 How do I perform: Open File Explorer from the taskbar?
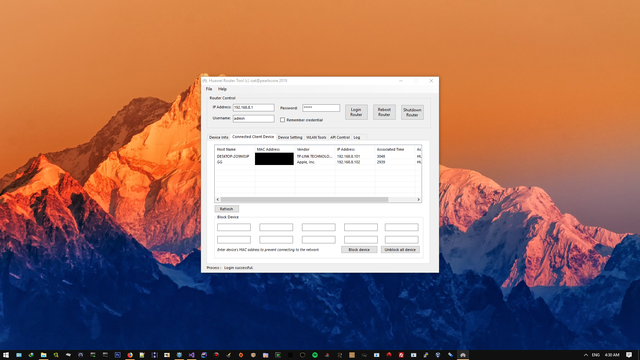click(43, 355)
